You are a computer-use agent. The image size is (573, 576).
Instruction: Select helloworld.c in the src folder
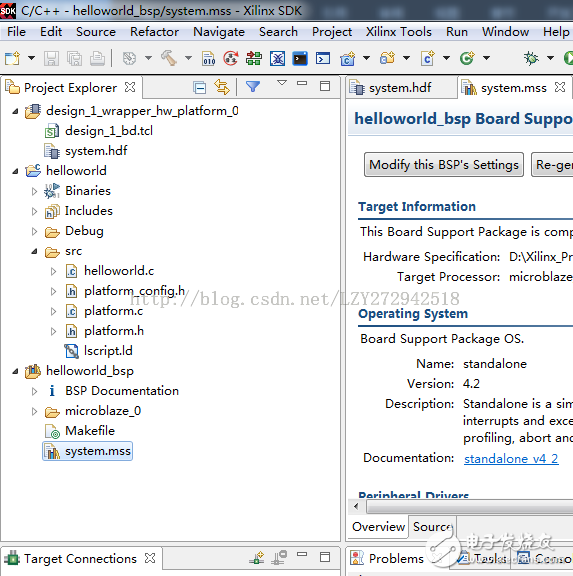pyautogui.click(x=119, y=271)
